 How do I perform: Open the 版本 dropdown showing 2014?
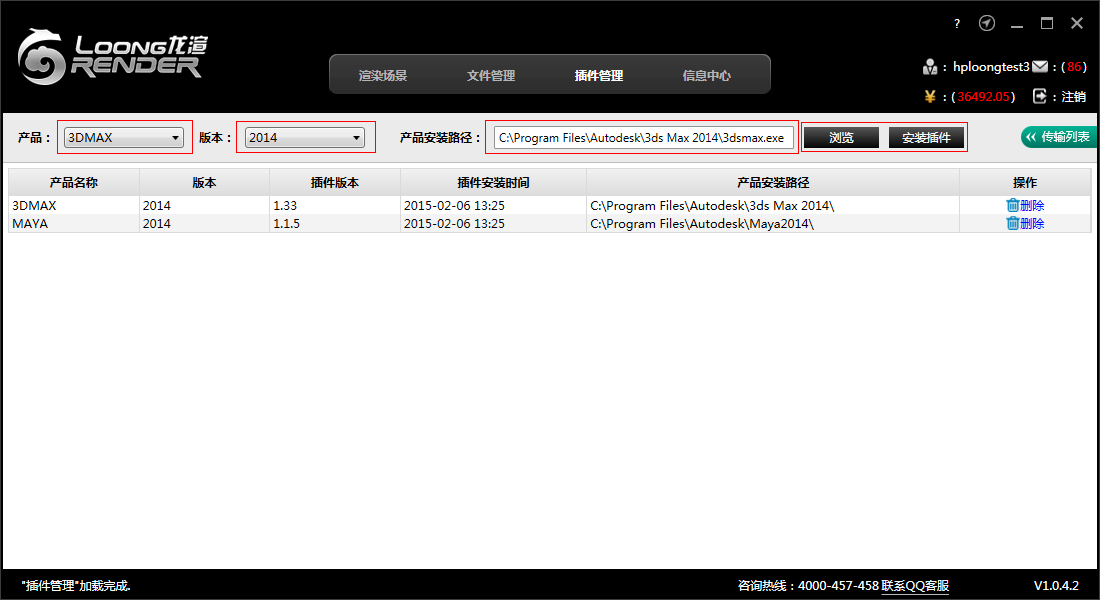(x=304, y=138)
